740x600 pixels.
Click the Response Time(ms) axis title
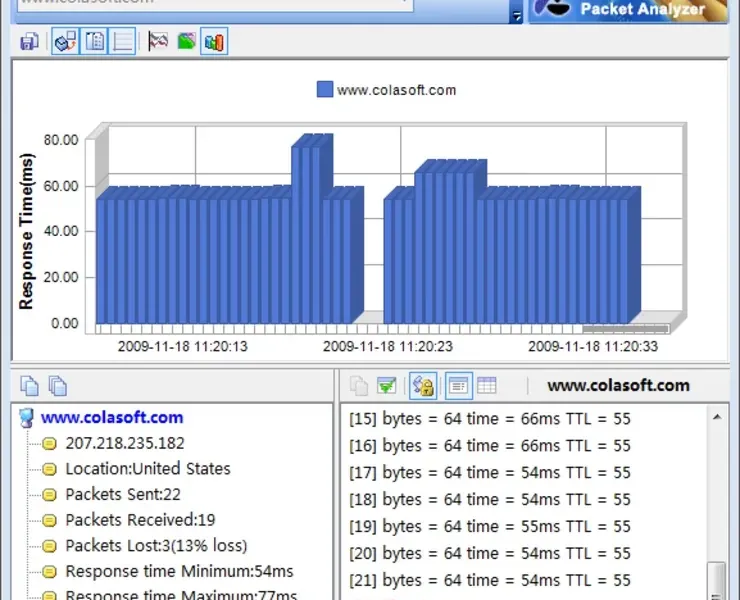[26, 231]
